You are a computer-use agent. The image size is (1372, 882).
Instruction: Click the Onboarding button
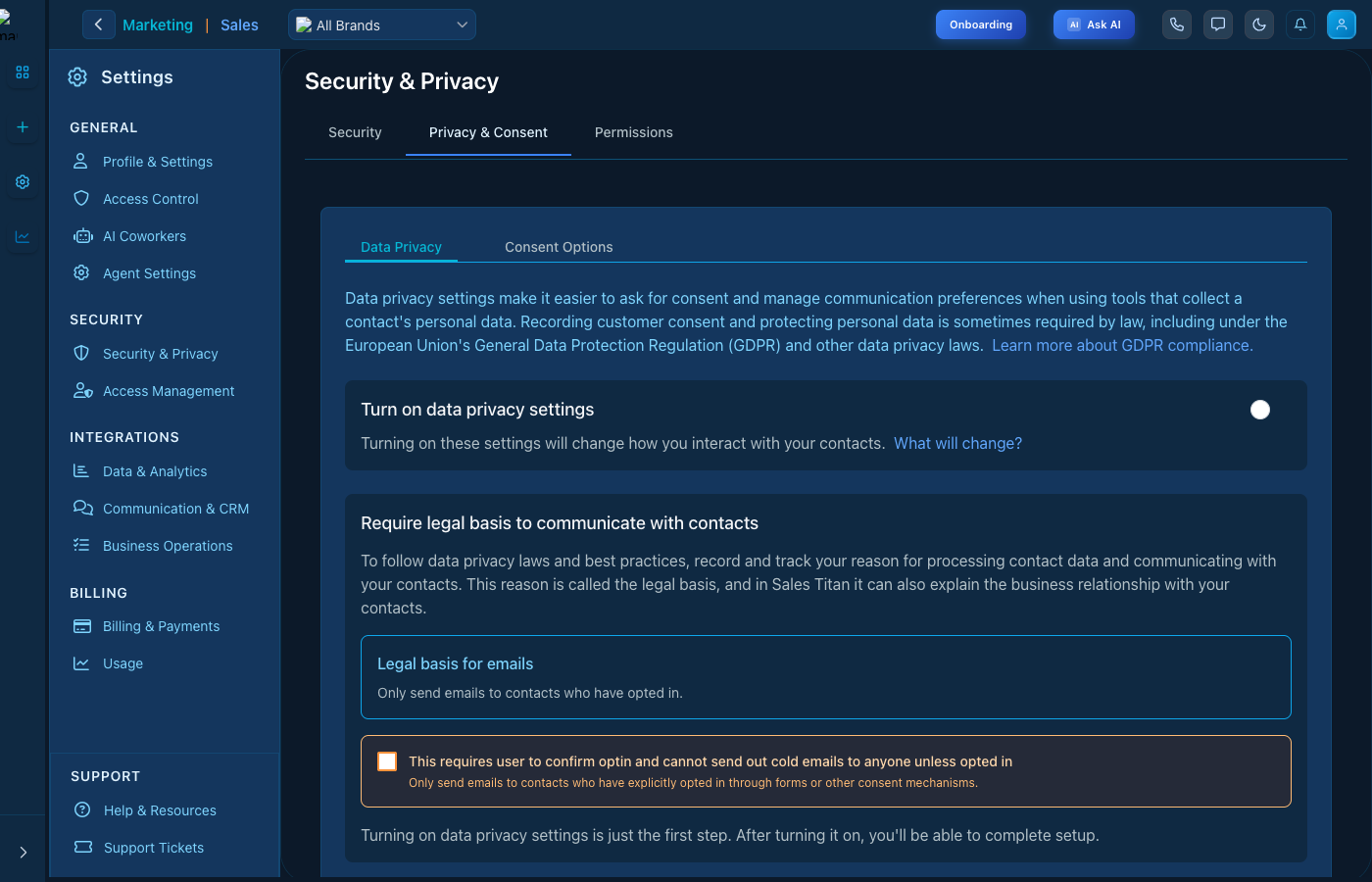pyautogui.click(x=981, y=24)
